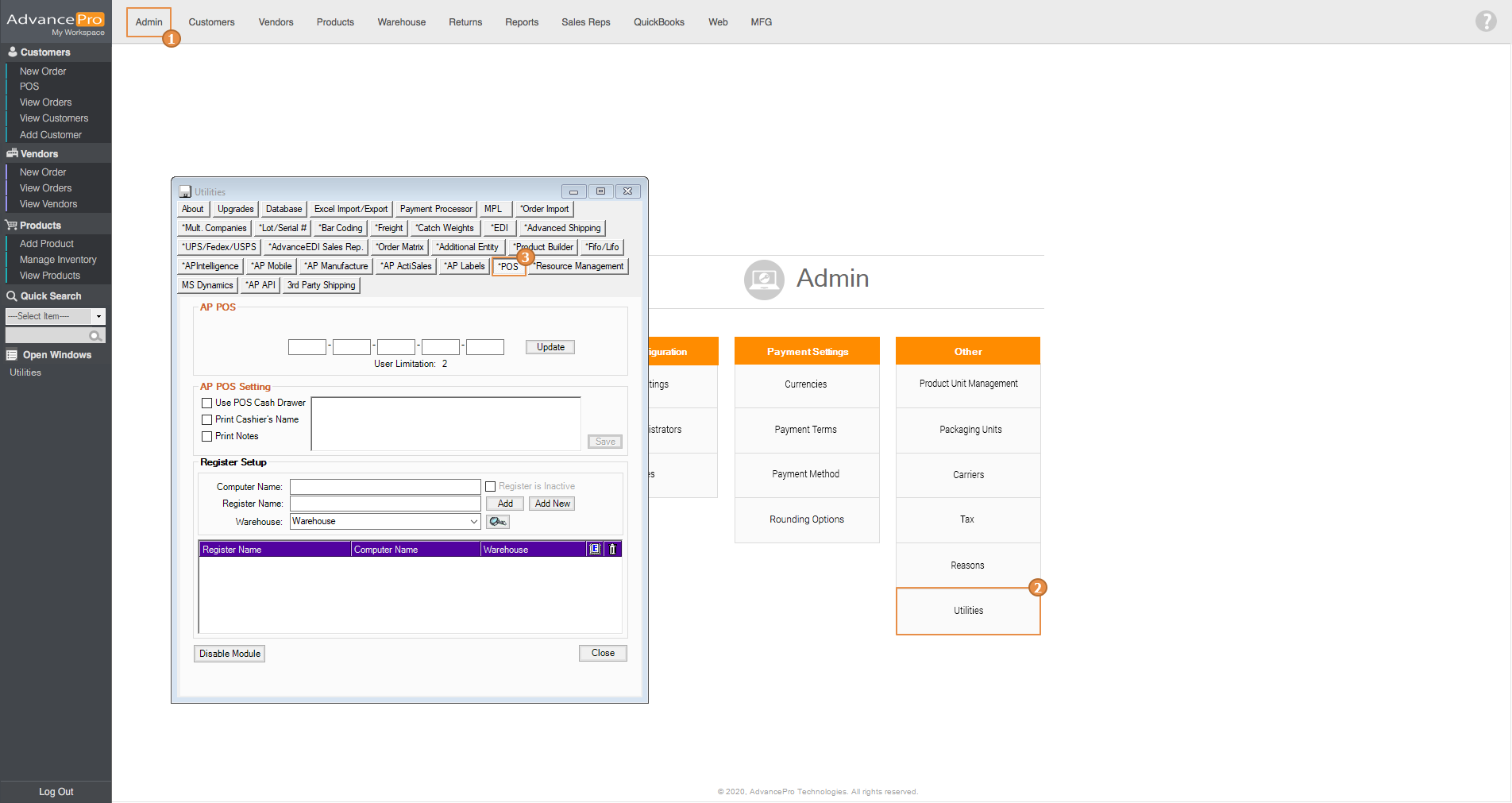Click the edit icon in register table header
Image resolution: width=1512 pixels, height=803 pixels.
click(595, 549)
